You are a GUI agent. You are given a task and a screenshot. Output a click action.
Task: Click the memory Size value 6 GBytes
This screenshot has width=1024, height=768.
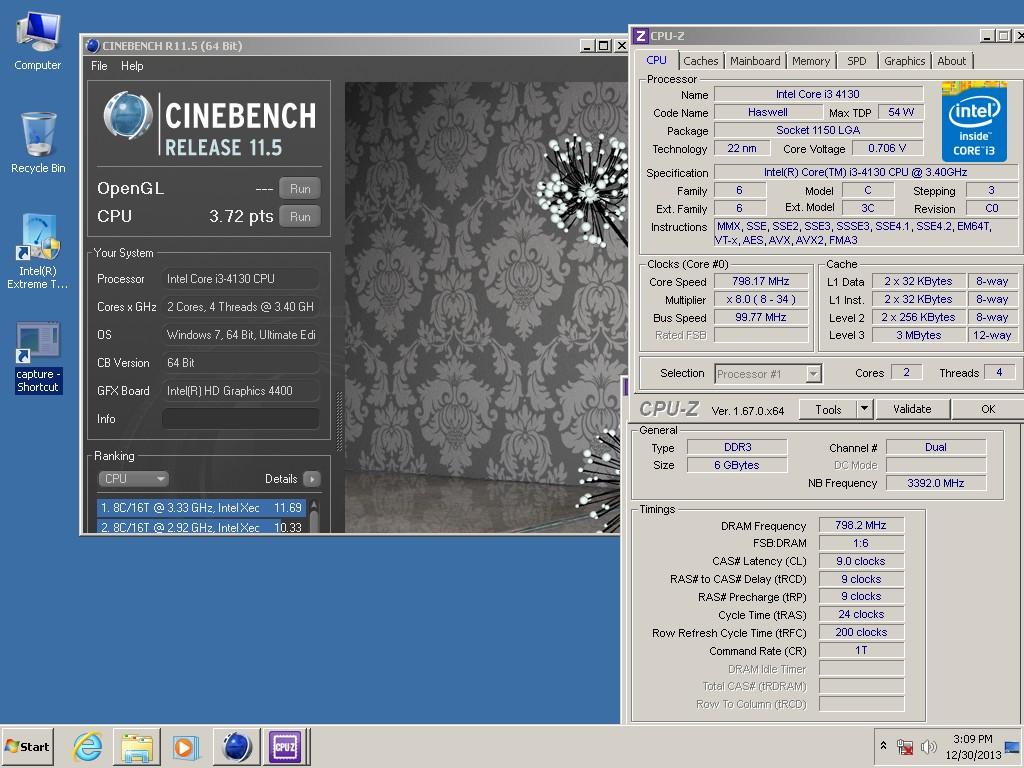737,465
